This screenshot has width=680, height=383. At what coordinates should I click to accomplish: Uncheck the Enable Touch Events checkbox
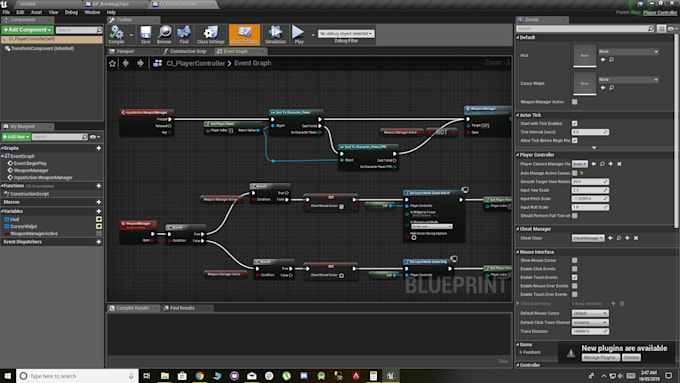click(x=575, y=277)
